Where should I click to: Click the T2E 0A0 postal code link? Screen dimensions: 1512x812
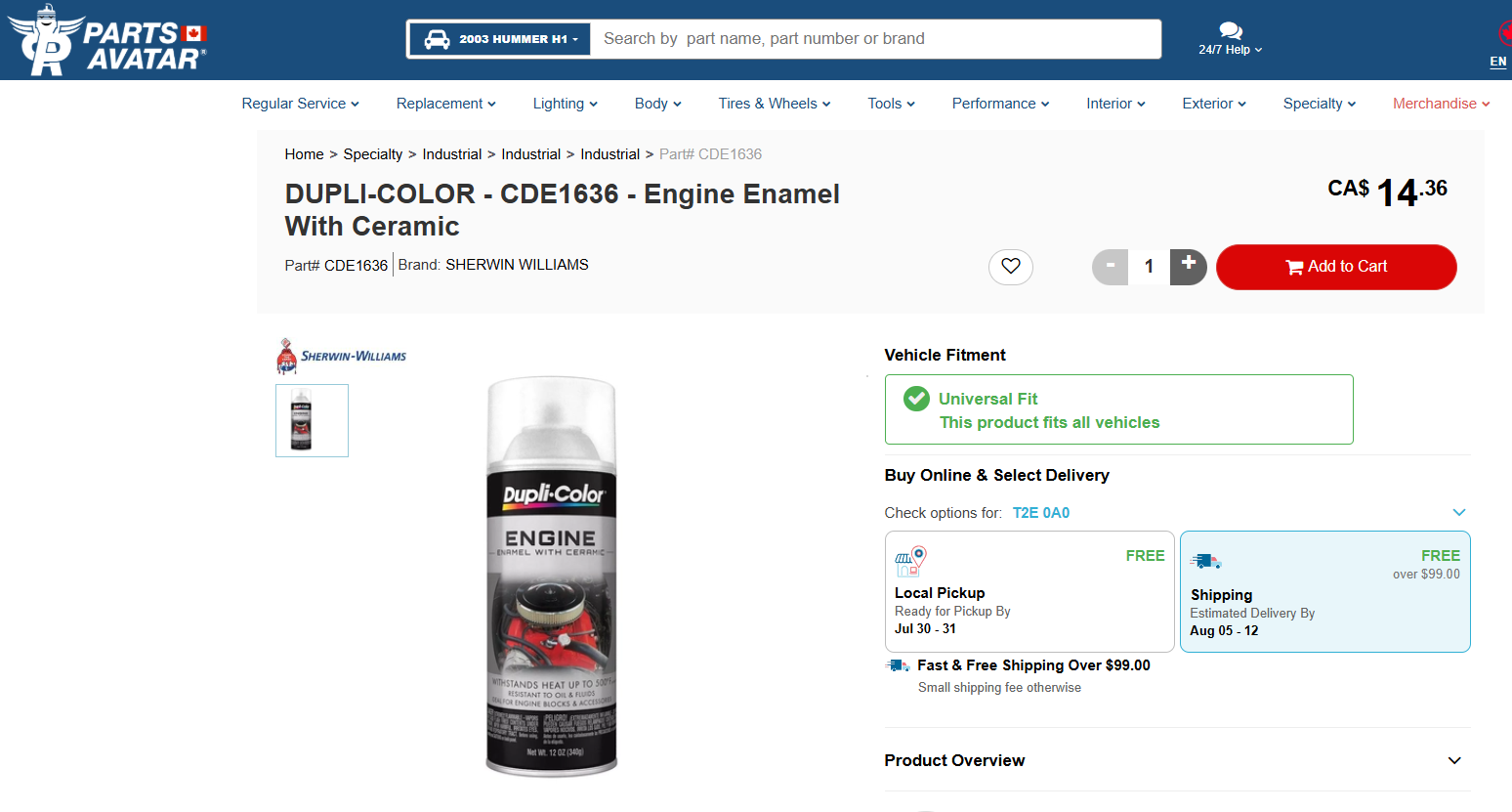[1041, 513]
